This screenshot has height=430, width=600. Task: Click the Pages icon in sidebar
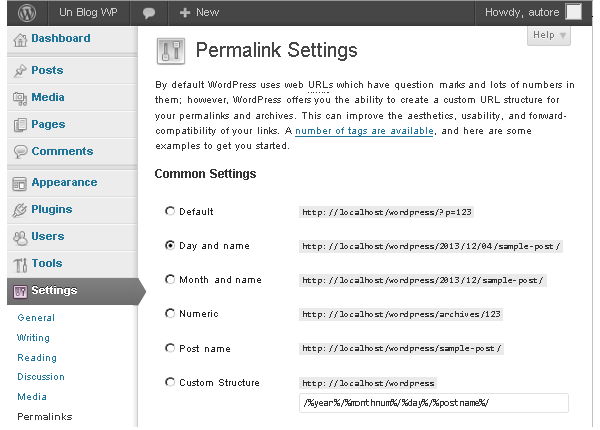(x=19, y=125)
